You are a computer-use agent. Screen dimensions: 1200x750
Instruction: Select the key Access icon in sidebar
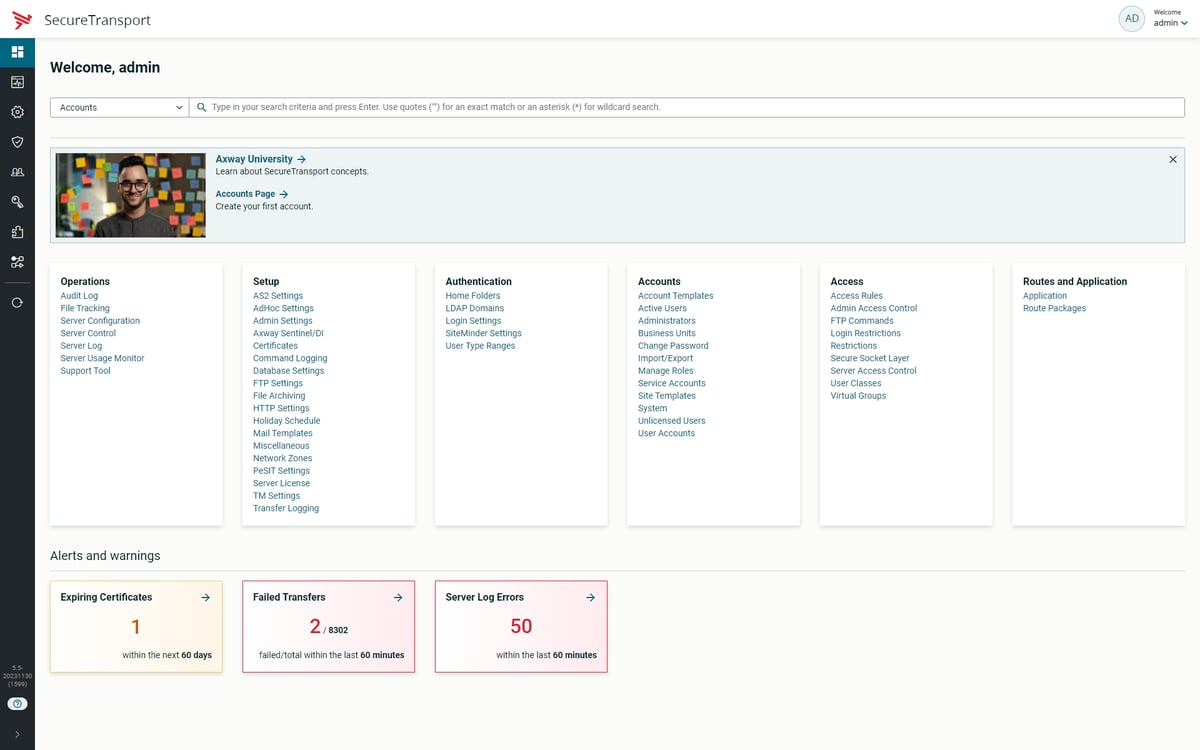pos(17,202)
